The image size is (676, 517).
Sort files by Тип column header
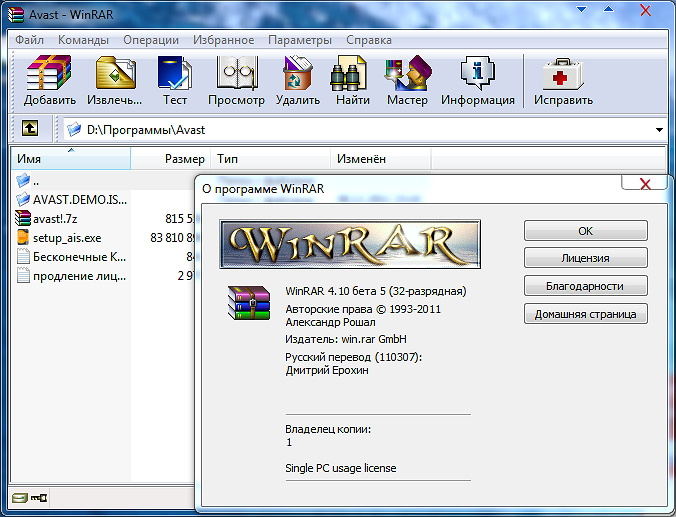271,159
